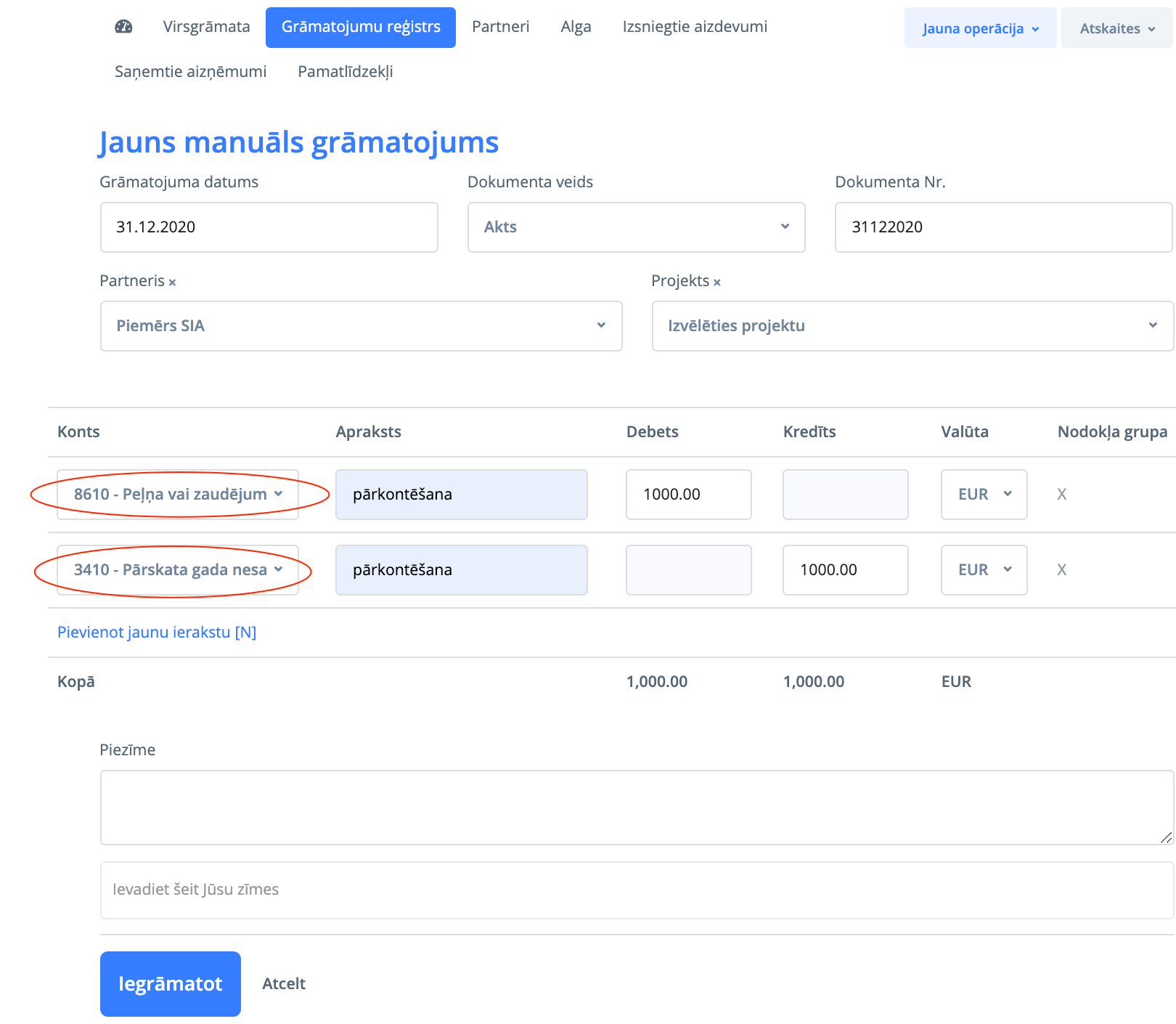
Task: Click Pievienot jaunu ierakstu link
Action: click(157, 633)
